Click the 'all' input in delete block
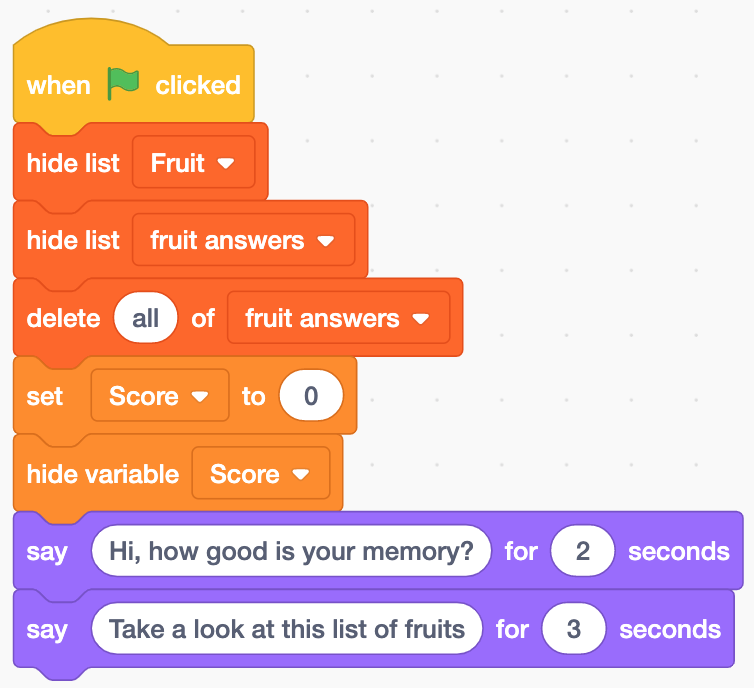 [x=145, y=318]
